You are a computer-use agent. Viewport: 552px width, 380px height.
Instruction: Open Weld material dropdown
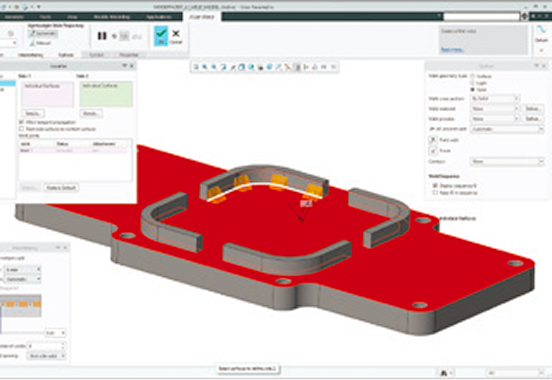coord(495,109)
